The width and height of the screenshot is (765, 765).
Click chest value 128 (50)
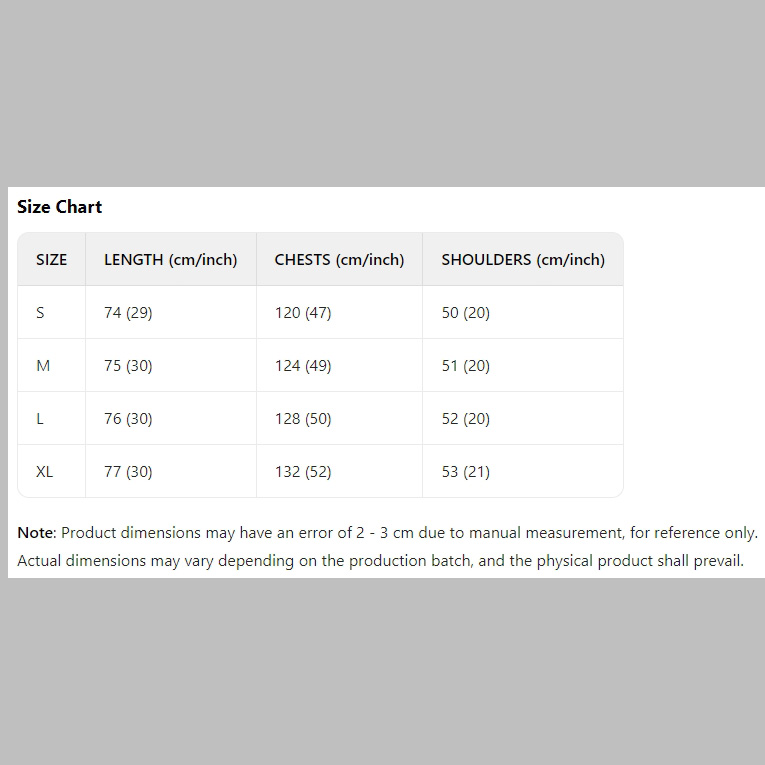pos(303,419)
